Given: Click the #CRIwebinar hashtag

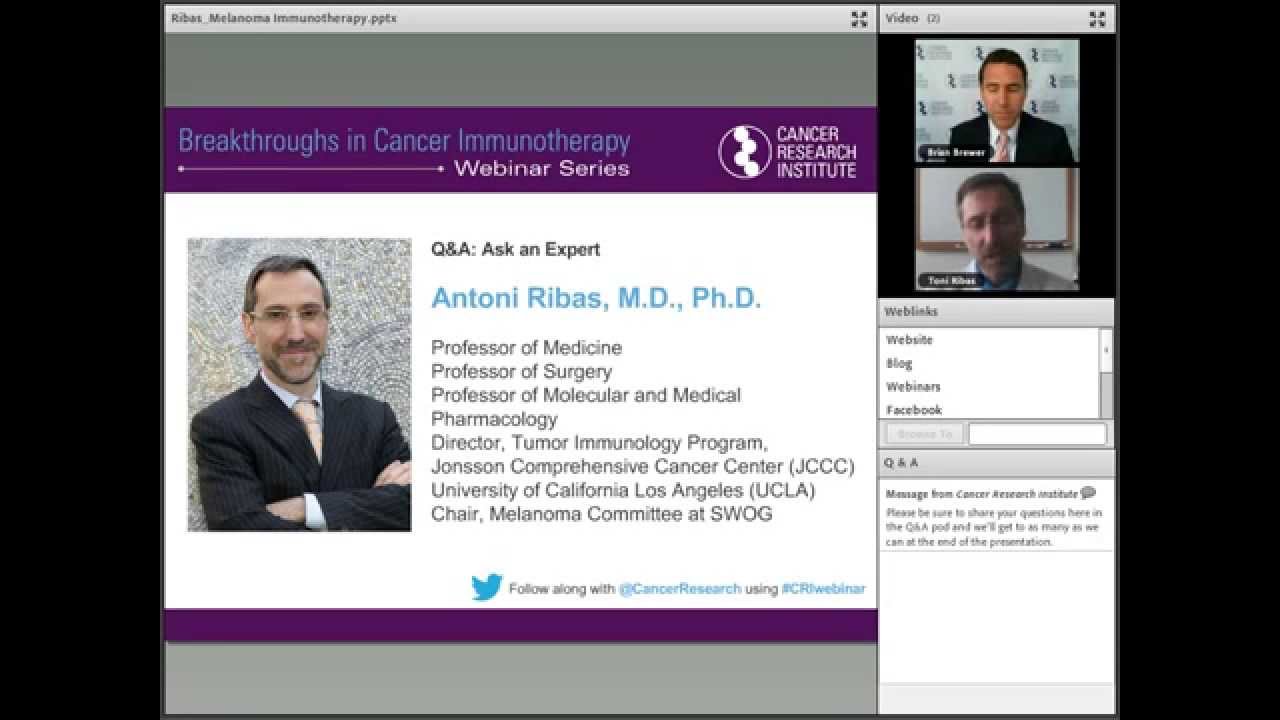Looking at the screenshot, I should (x=823, y=589).
